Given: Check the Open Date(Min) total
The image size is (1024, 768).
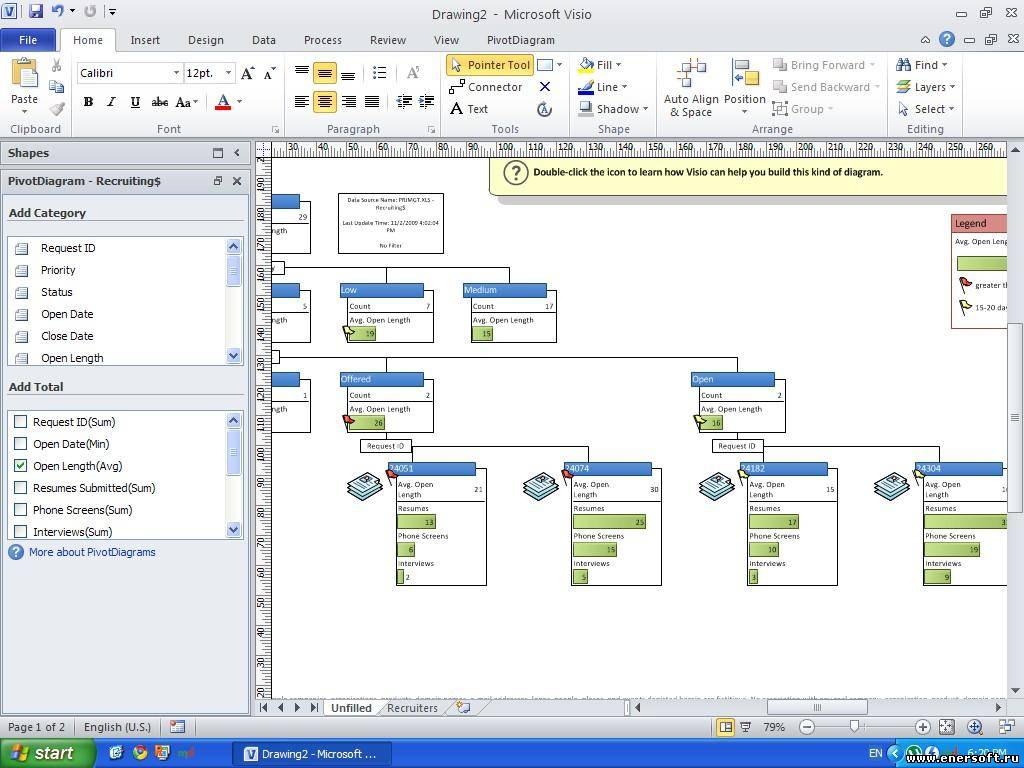Looking at the screenshot, I should [x=21, y=444].
